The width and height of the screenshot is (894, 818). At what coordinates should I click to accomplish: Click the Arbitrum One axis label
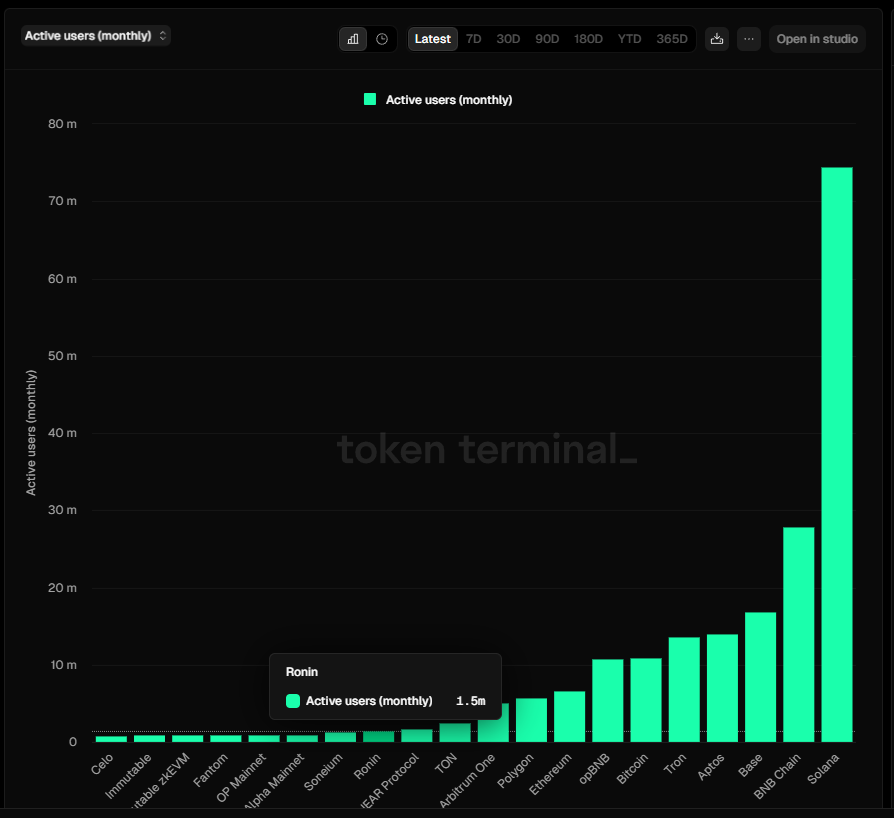[x=466, y=780]
